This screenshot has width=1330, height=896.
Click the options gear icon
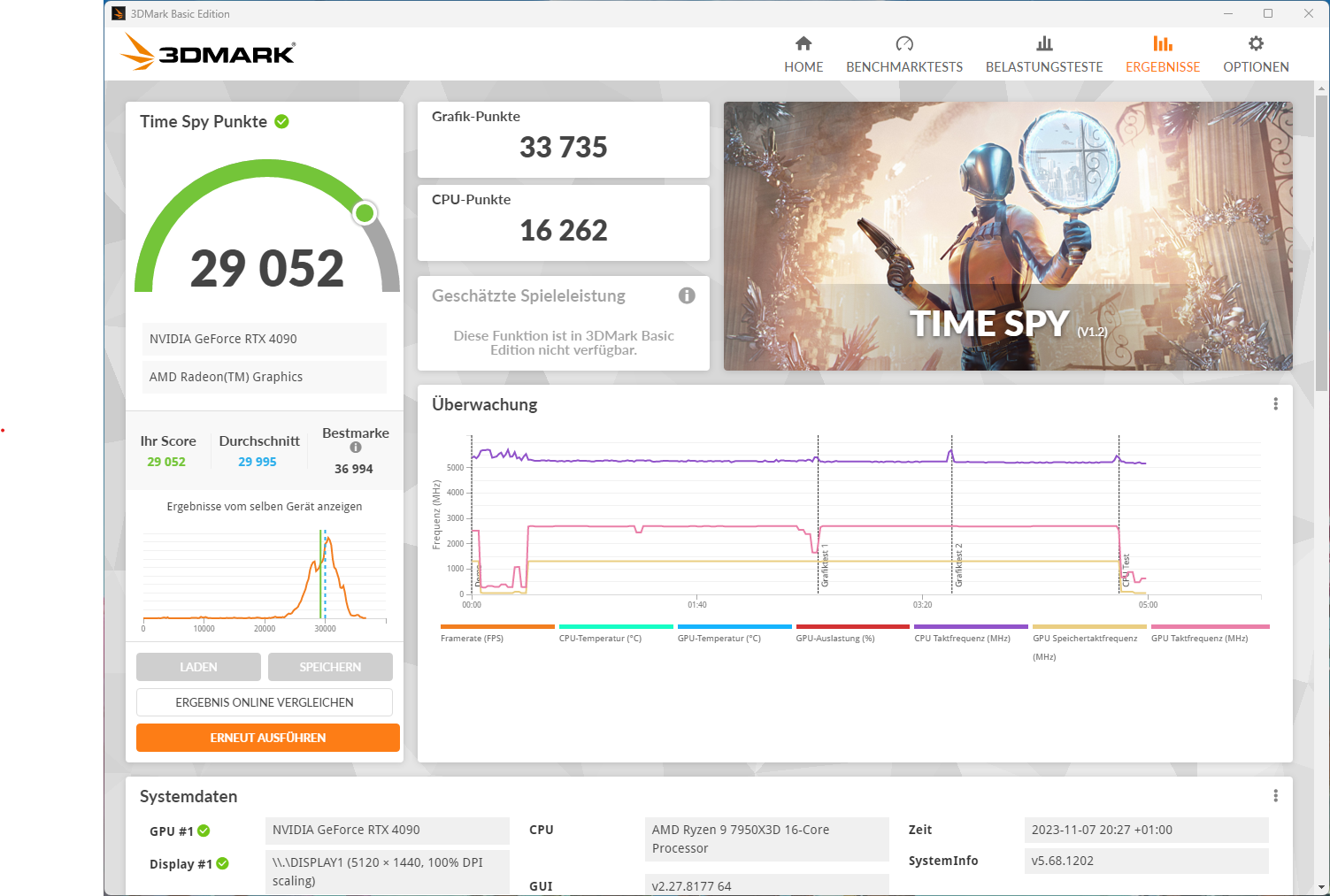1256,43
